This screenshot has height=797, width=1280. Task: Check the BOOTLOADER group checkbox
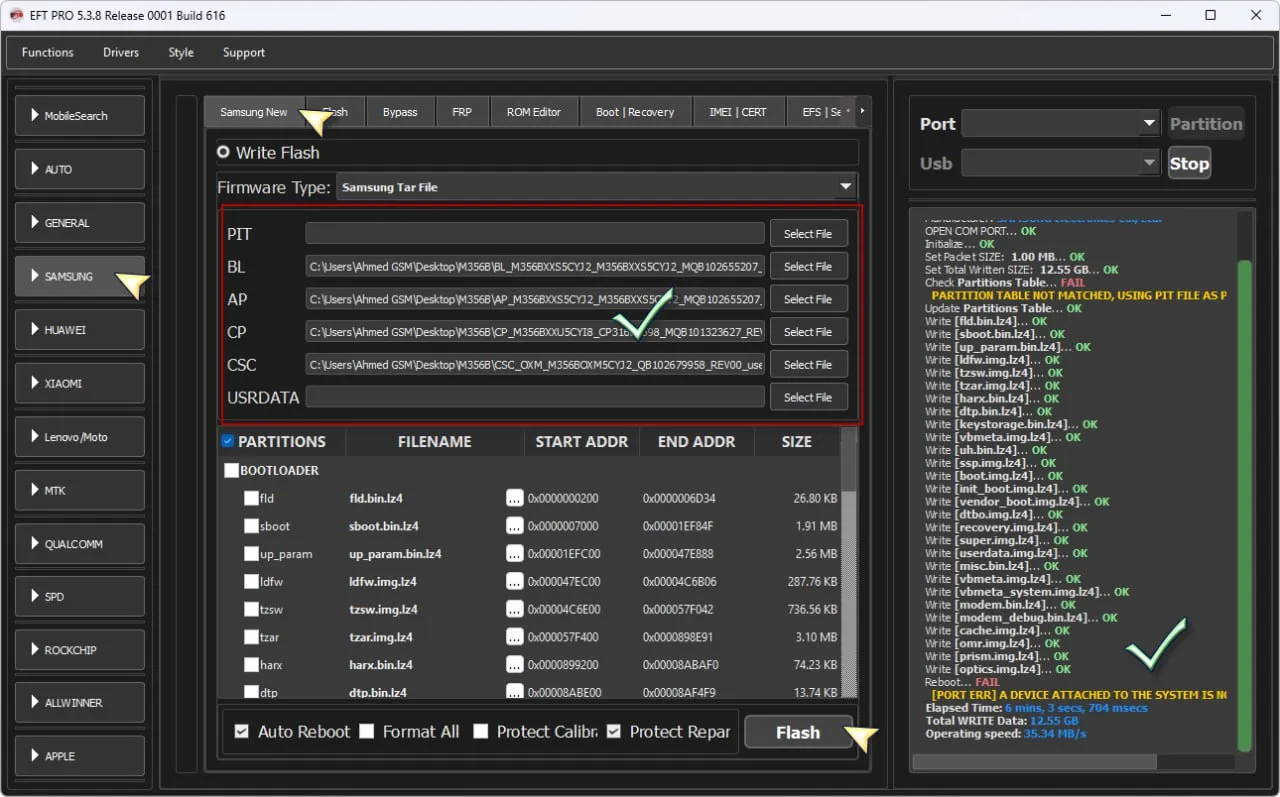(x=232, y=470)
